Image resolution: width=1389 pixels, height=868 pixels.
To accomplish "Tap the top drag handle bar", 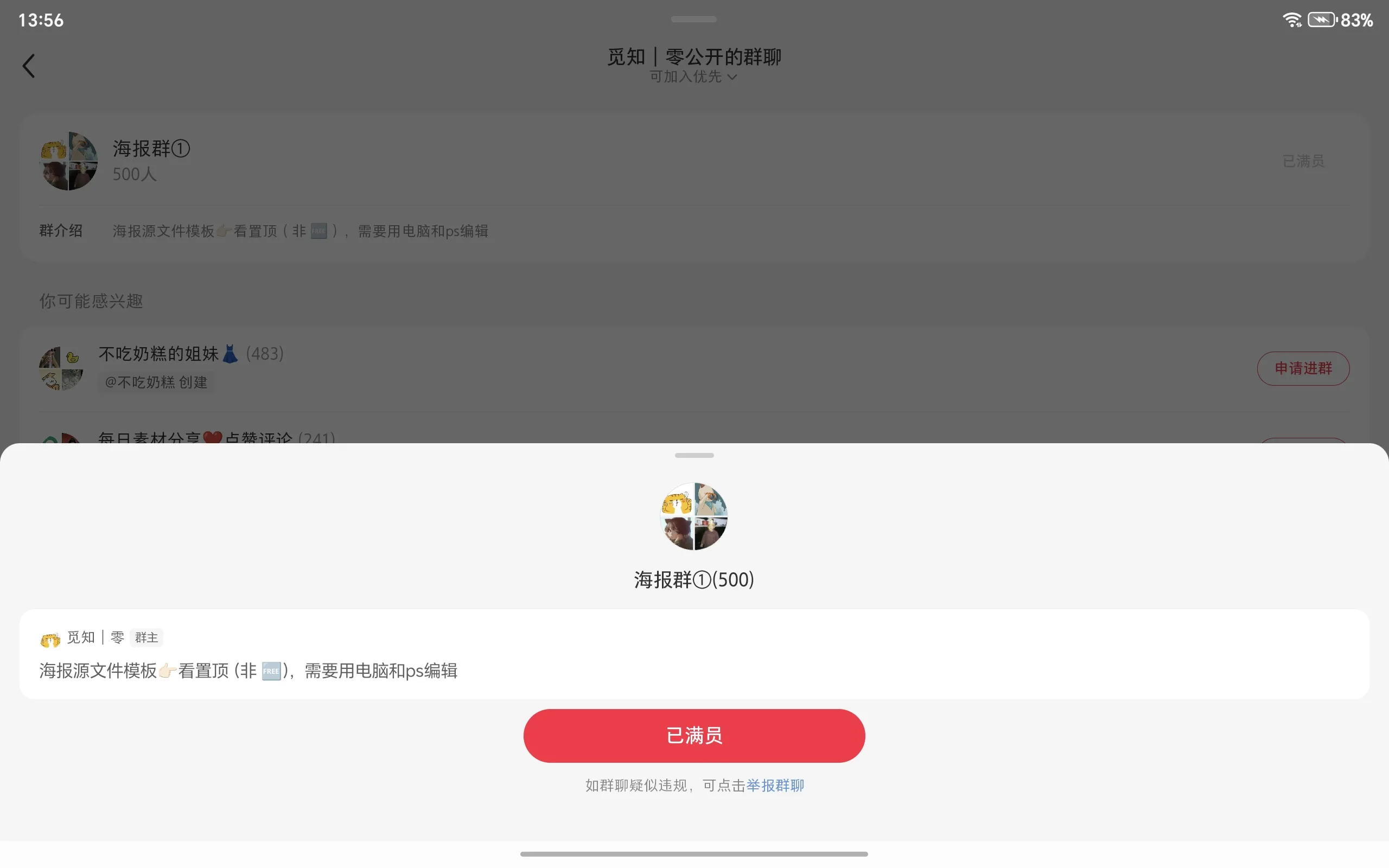I will 694,20.
